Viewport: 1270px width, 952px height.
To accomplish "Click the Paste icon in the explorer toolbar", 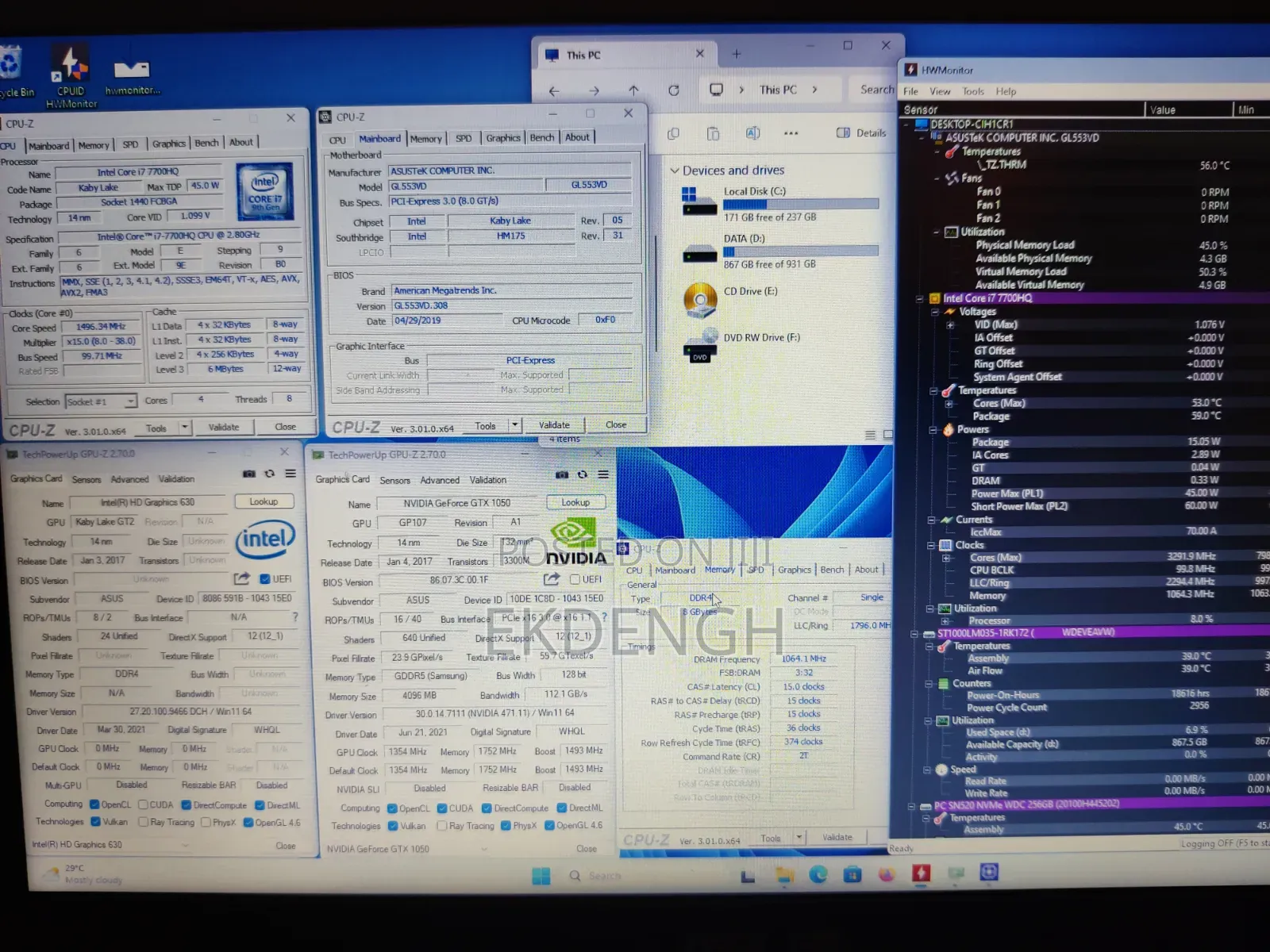I will click(x=713, y=133).
